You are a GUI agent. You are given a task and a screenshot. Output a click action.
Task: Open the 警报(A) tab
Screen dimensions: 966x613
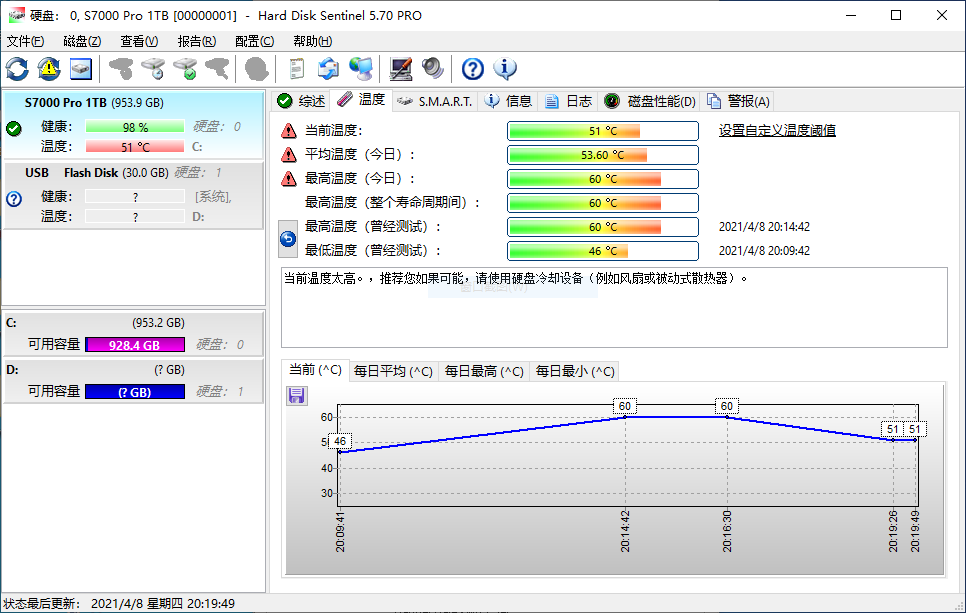coord(739,101)
